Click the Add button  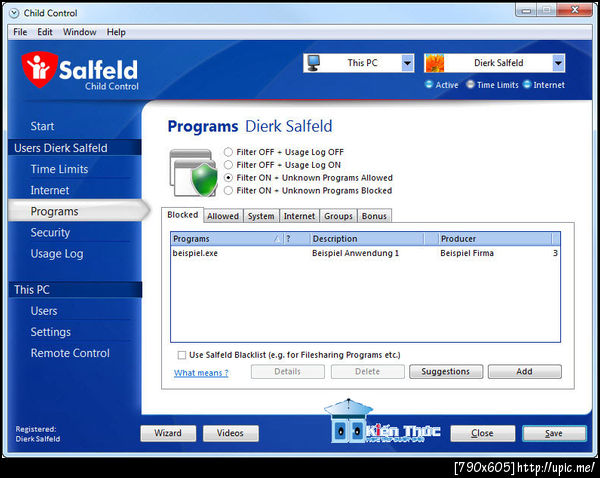[x=525, y=372]
